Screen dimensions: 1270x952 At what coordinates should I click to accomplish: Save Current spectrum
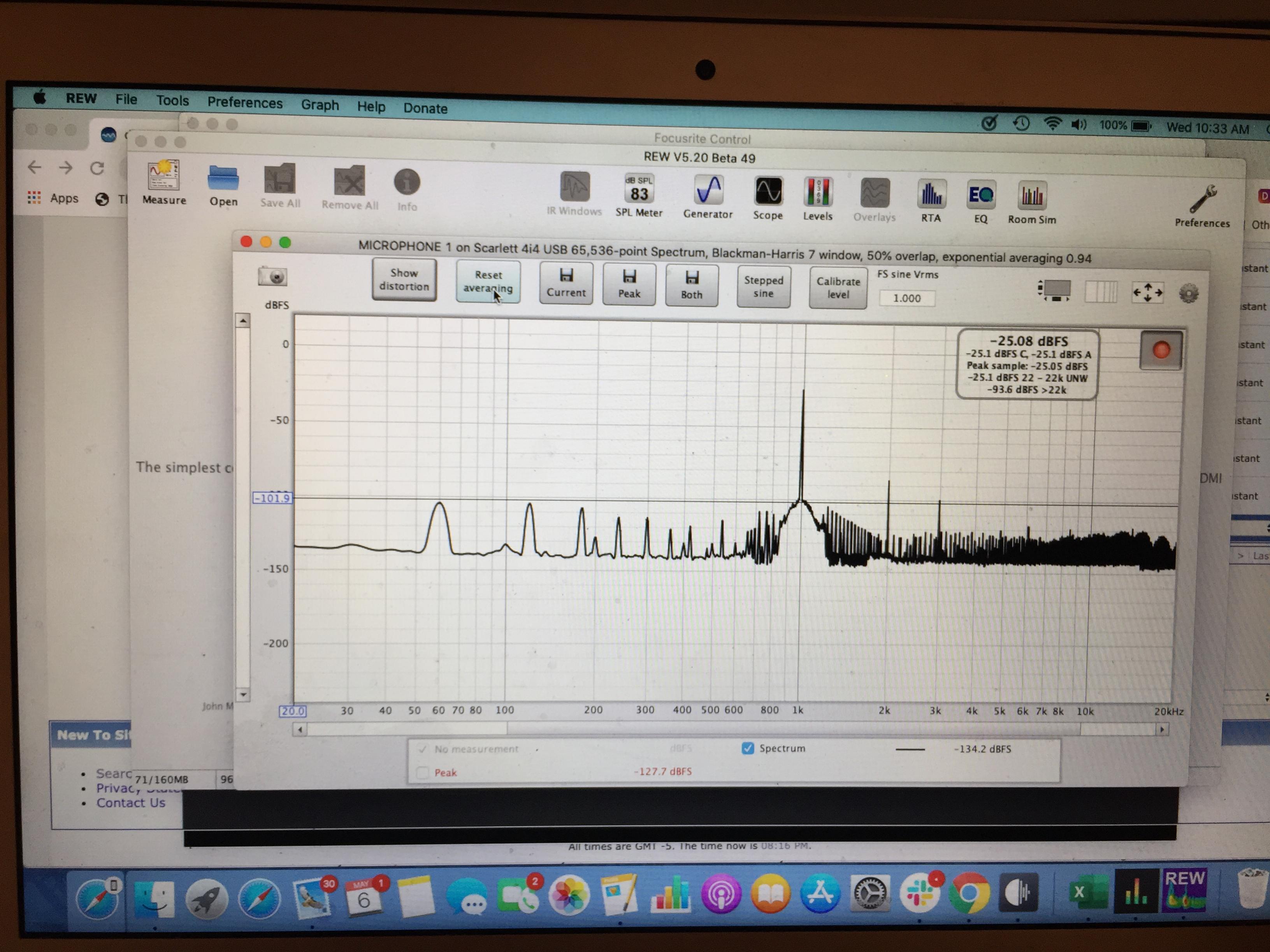coord(566,284)
